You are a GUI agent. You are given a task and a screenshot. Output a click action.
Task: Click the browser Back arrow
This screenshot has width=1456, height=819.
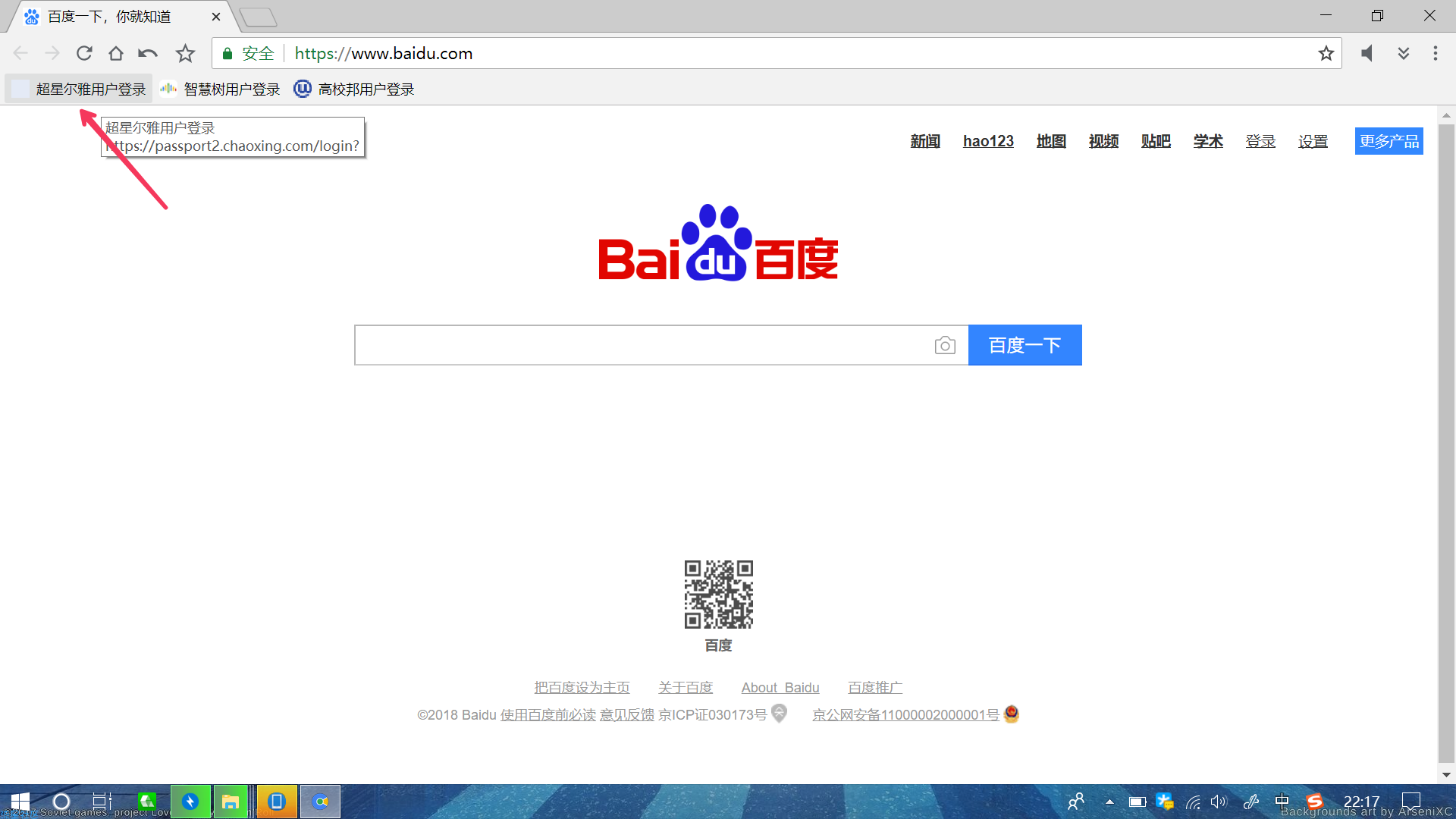click(20, 53)
